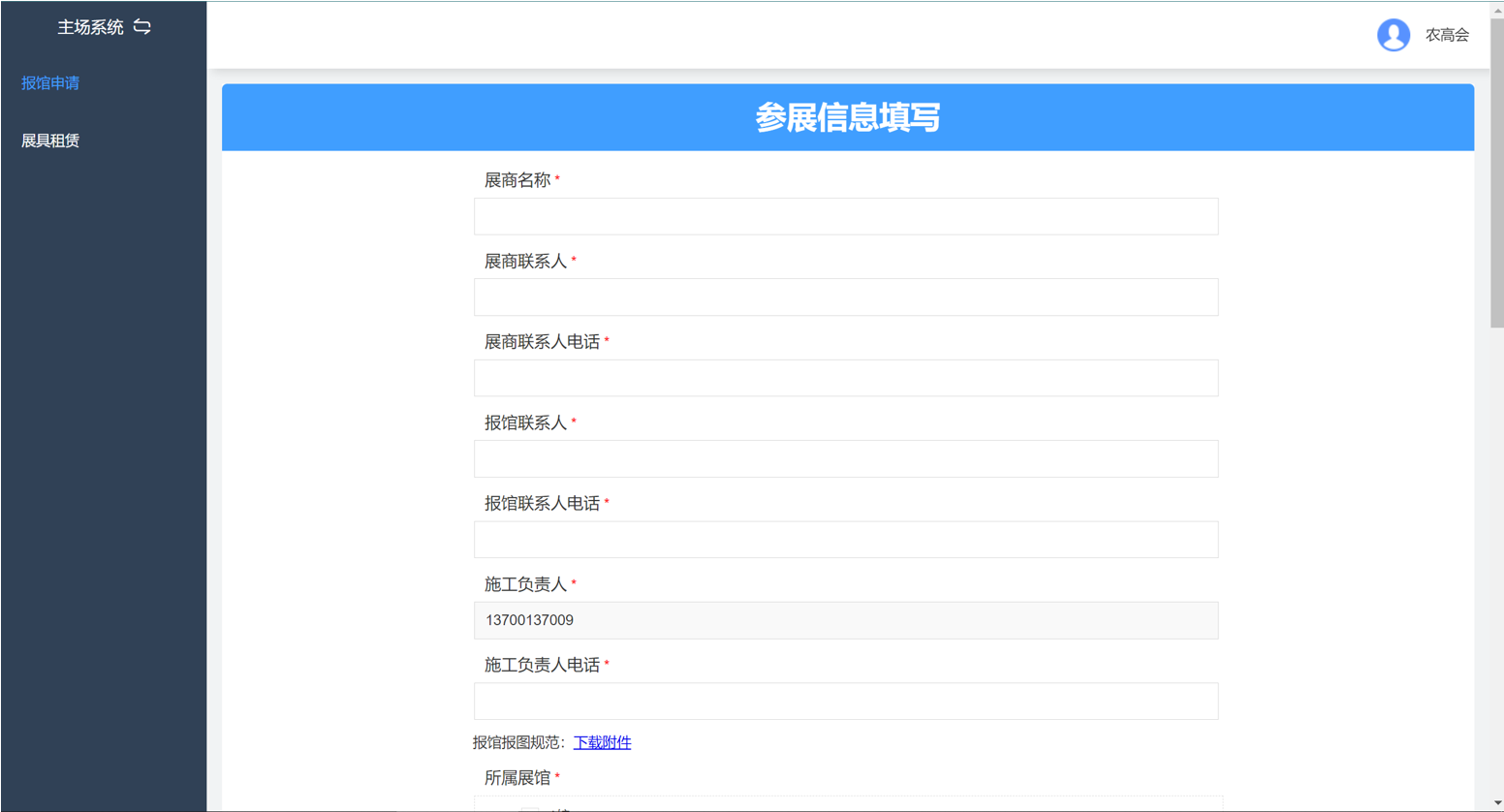The height and width of the screenshot is (812, 1504).
Task: Focus the 报馆联系人电话 input field
Action: (x=846, y=540)
